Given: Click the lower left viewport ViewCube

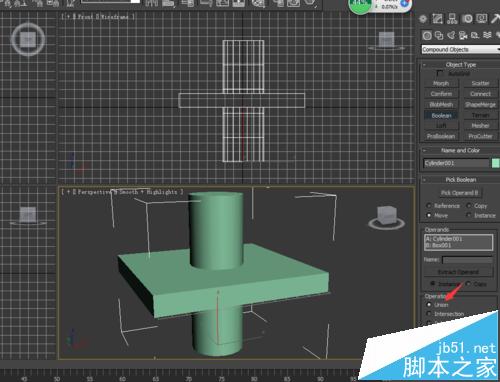Looking at the screenshot, I should point(28,215).
